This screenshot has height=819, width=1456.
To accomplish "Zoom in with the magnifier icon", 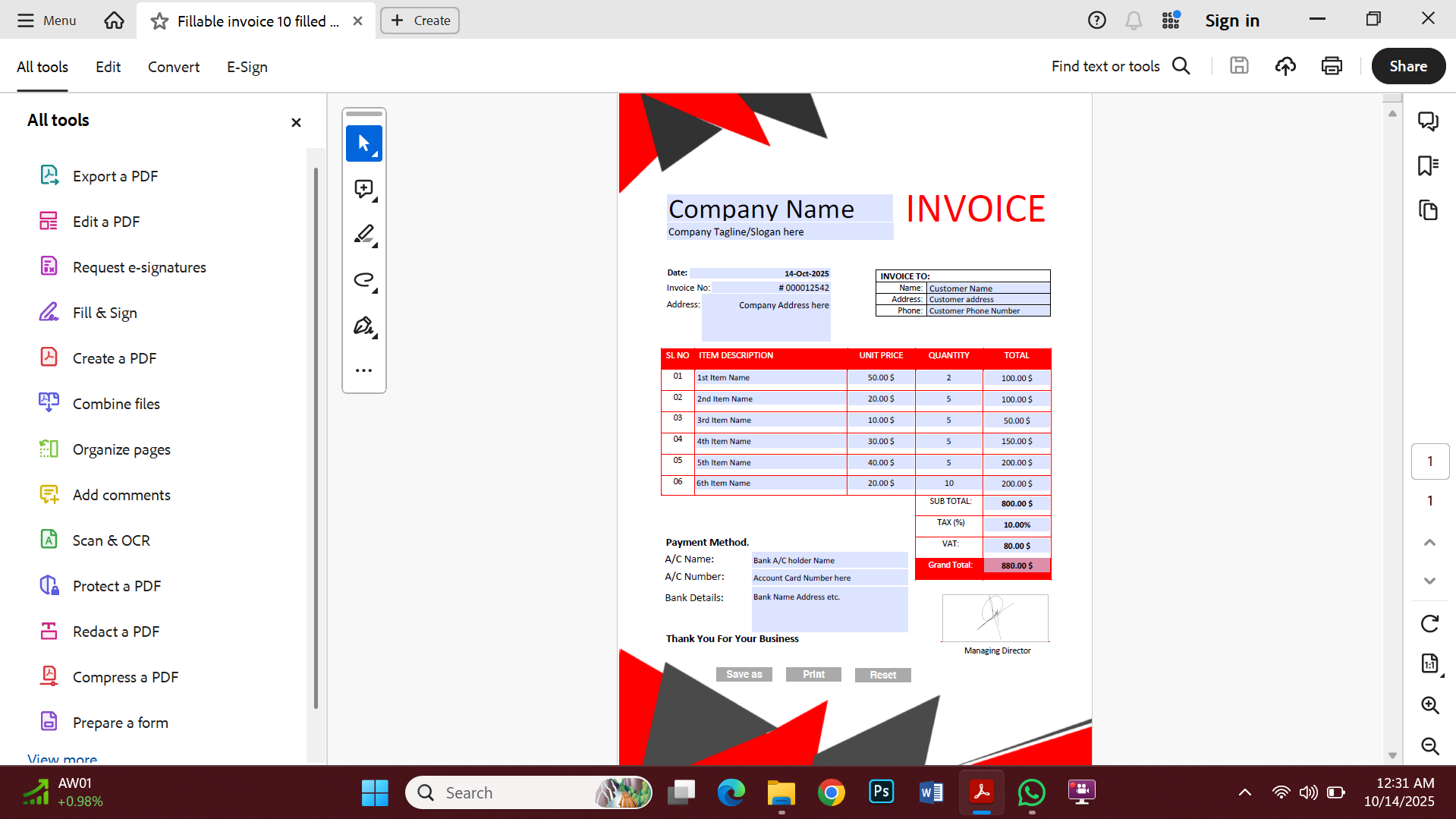I will (1429, 705).
